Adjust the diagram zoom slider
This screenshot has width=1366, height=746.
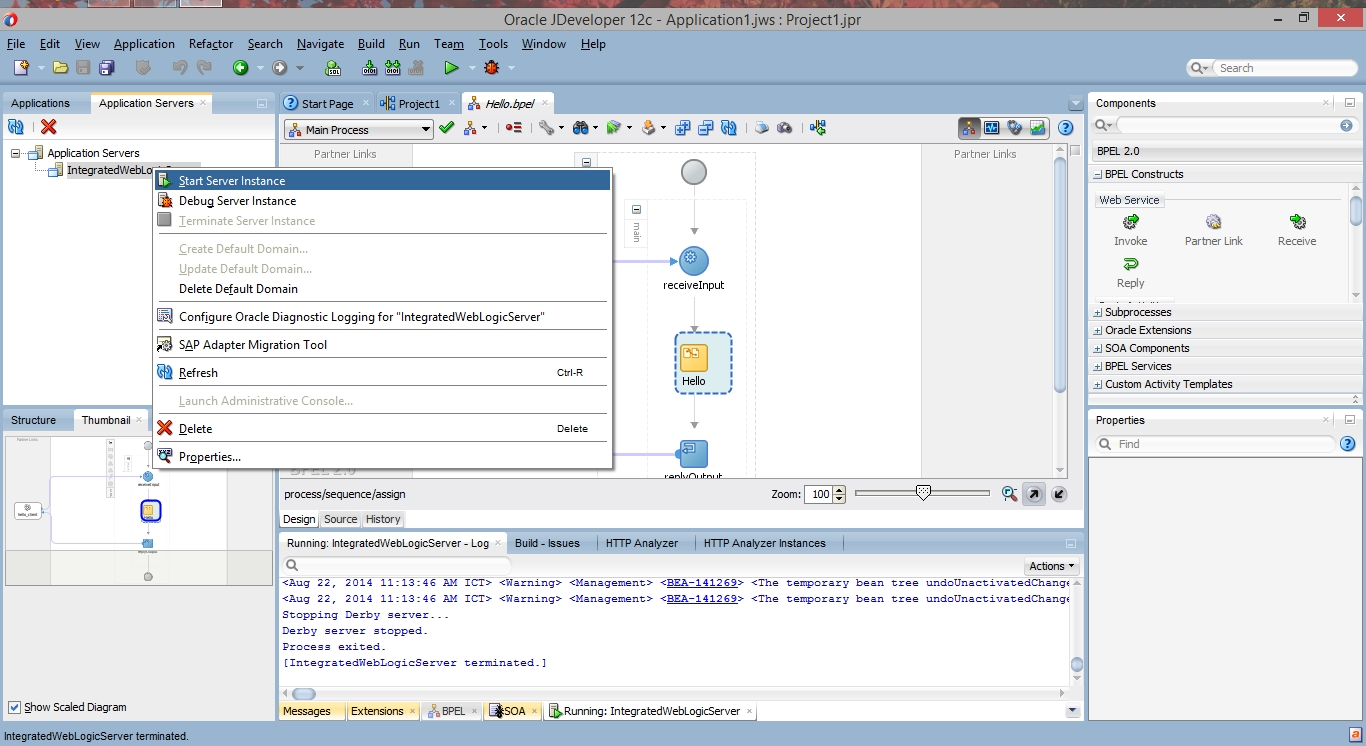923,492
